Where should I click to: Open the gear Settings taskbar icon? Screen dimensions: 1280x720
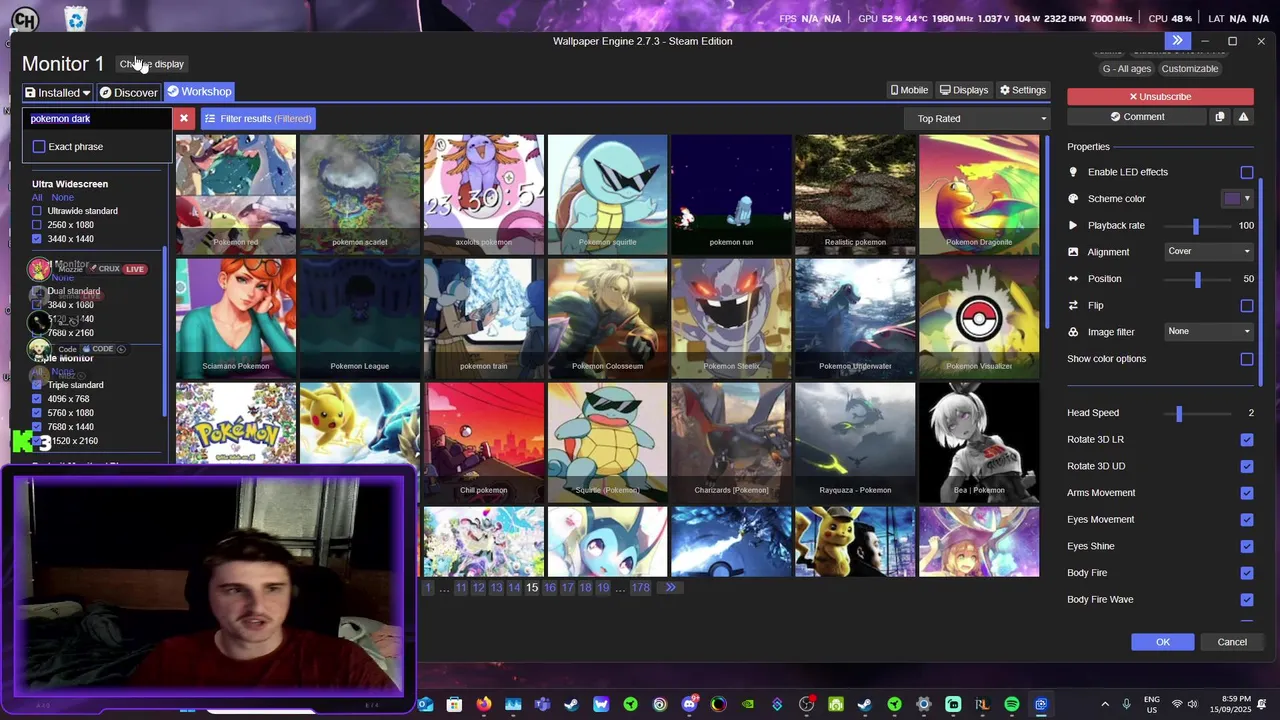[924, 705]
